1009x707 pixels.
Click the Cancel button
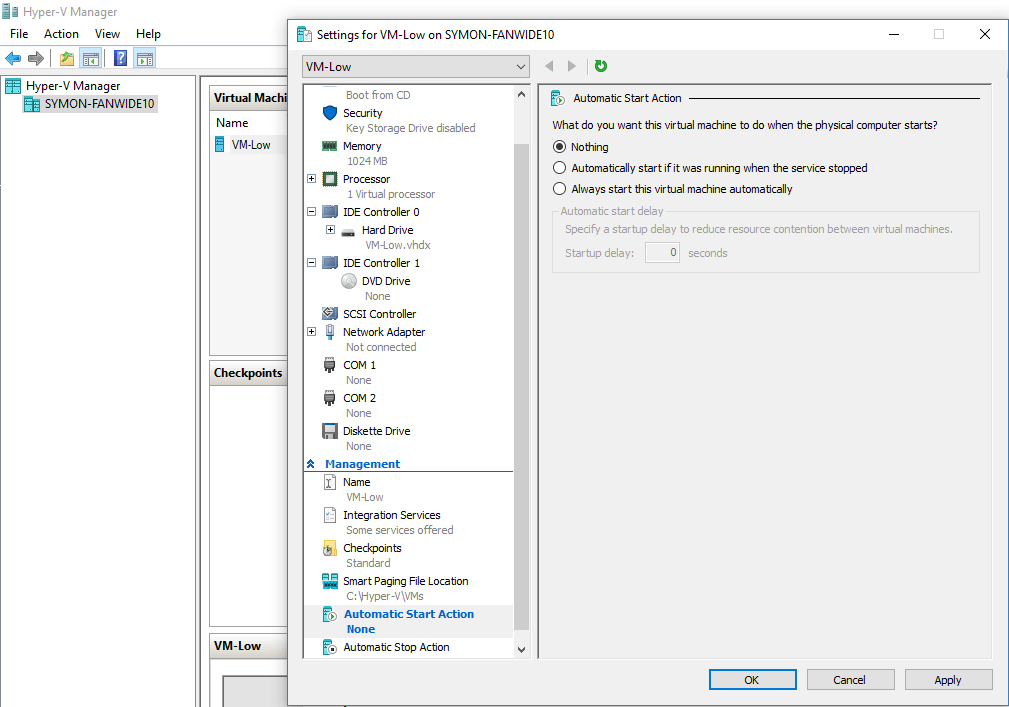(850, 679)
